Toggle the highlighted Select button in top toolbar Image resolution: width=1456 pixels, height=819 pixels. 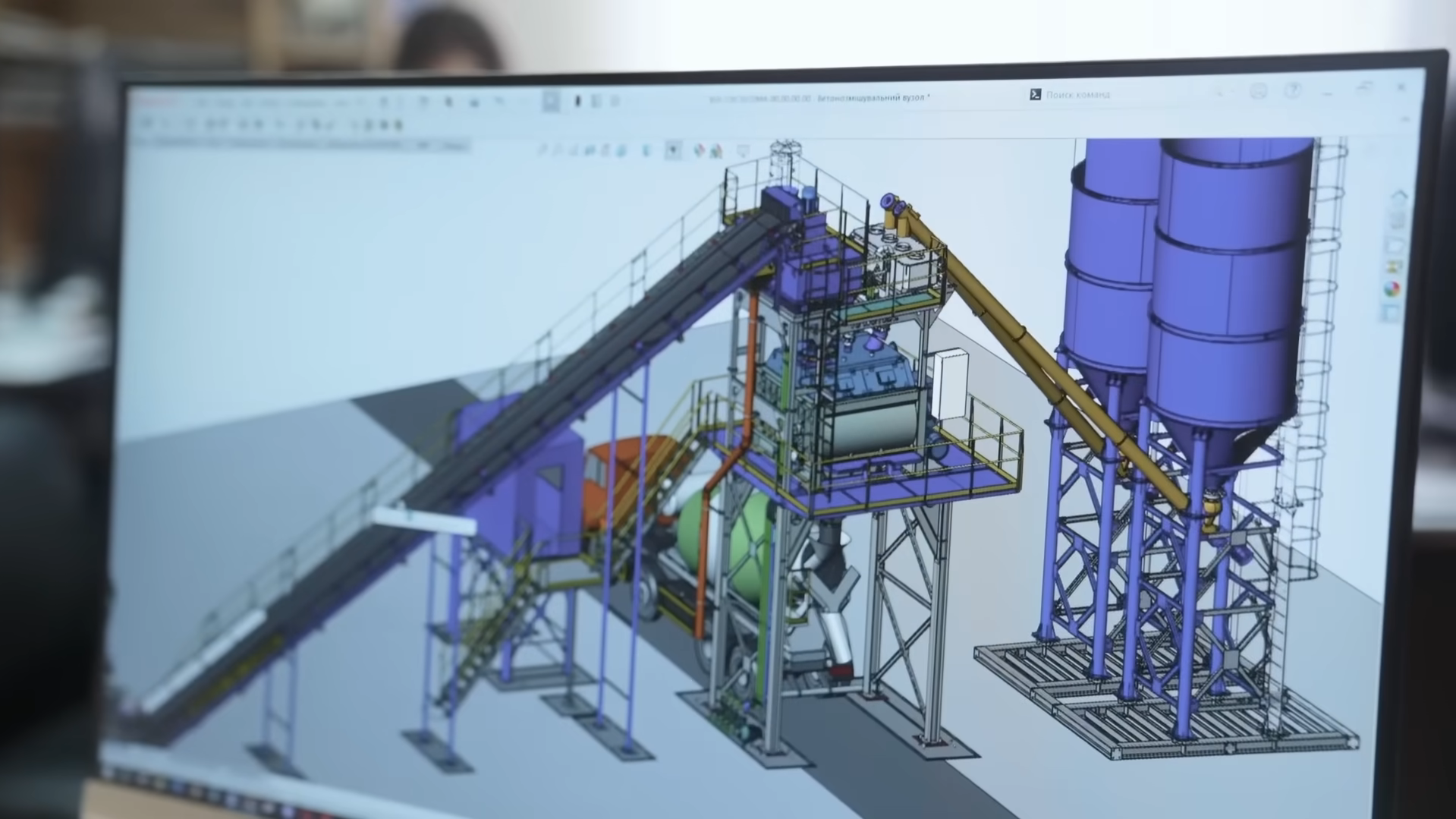[552, 101]
